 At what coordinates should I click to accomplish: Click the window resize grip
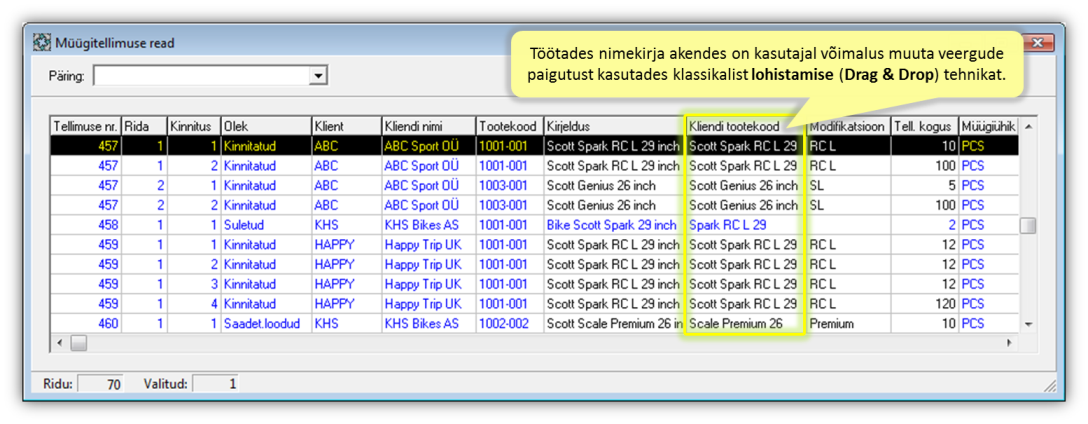pos(1051,385)
